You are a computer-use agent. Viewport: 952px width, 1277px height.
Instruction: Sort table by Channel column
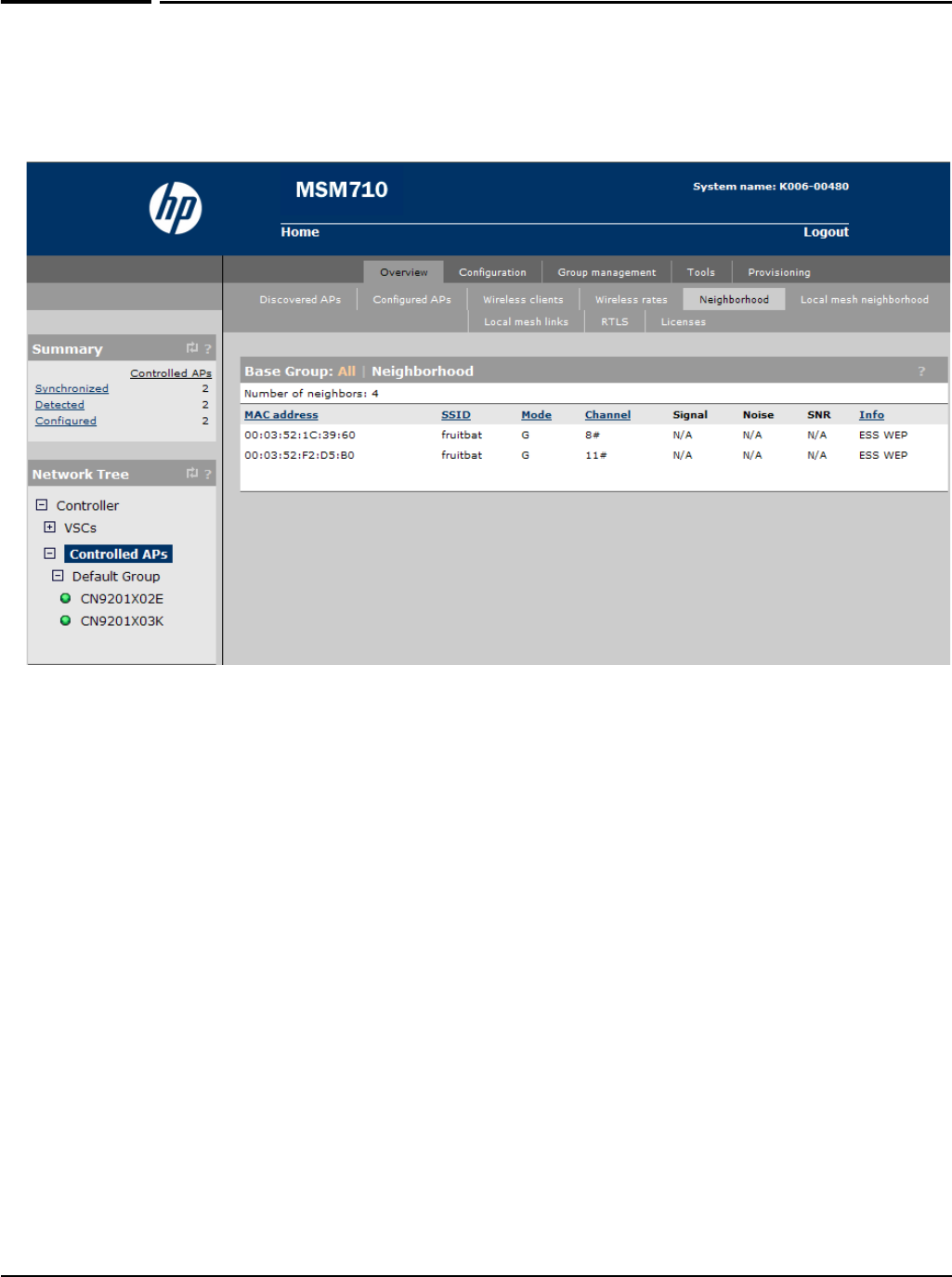pos(607,415)
